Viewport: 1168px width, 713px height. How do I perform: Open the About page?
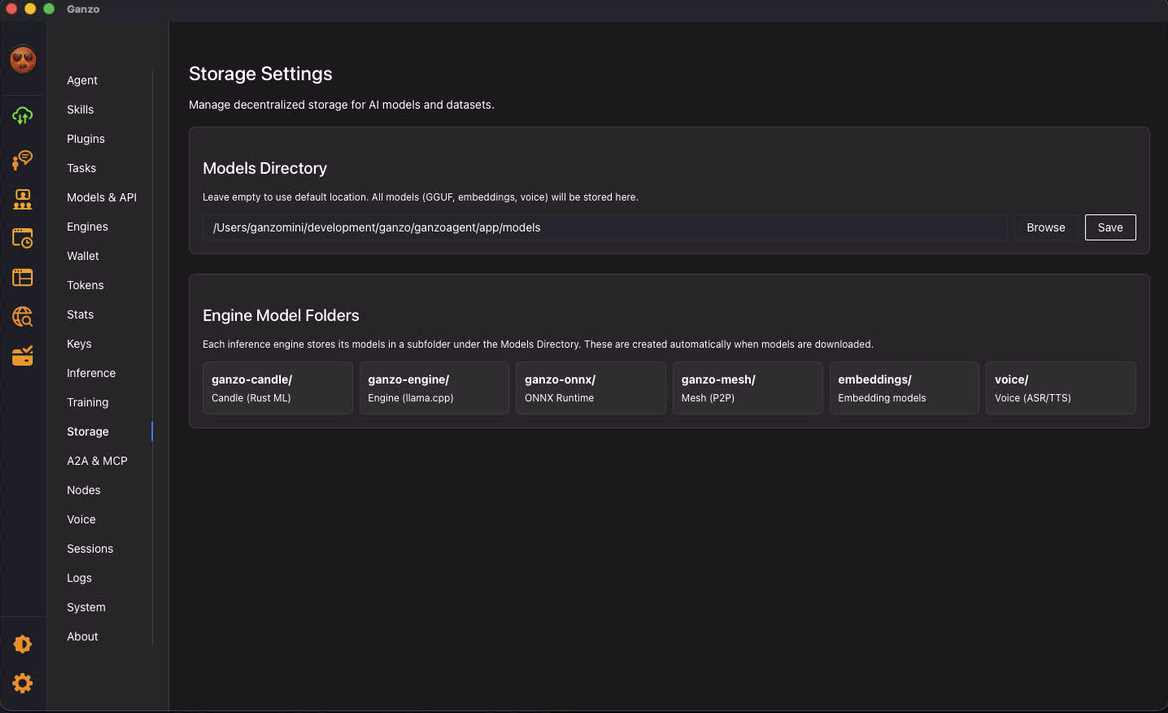pos(82,637)
